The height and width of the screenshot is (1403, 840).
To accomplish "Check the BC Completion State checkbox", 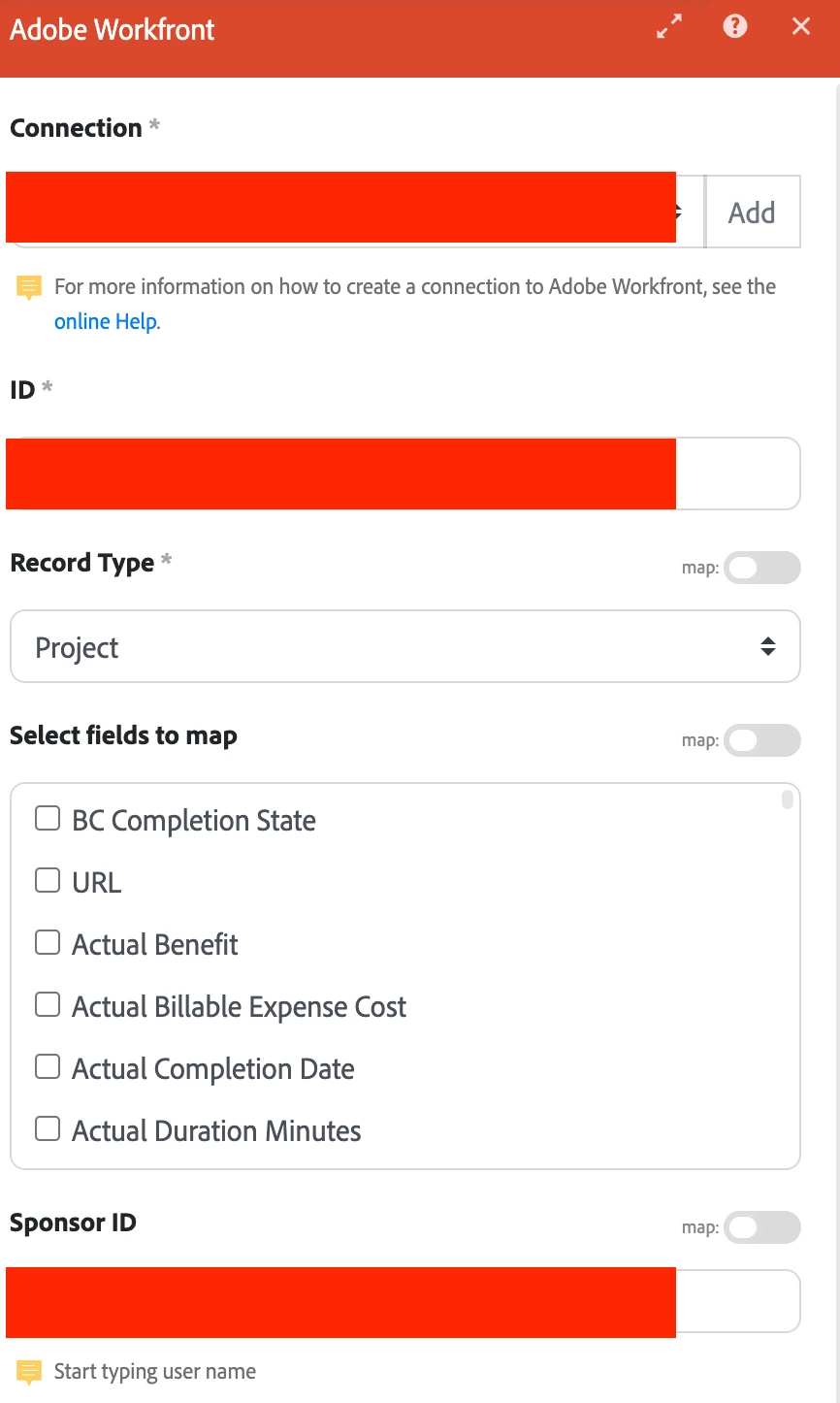I will (x=48, y=819).
